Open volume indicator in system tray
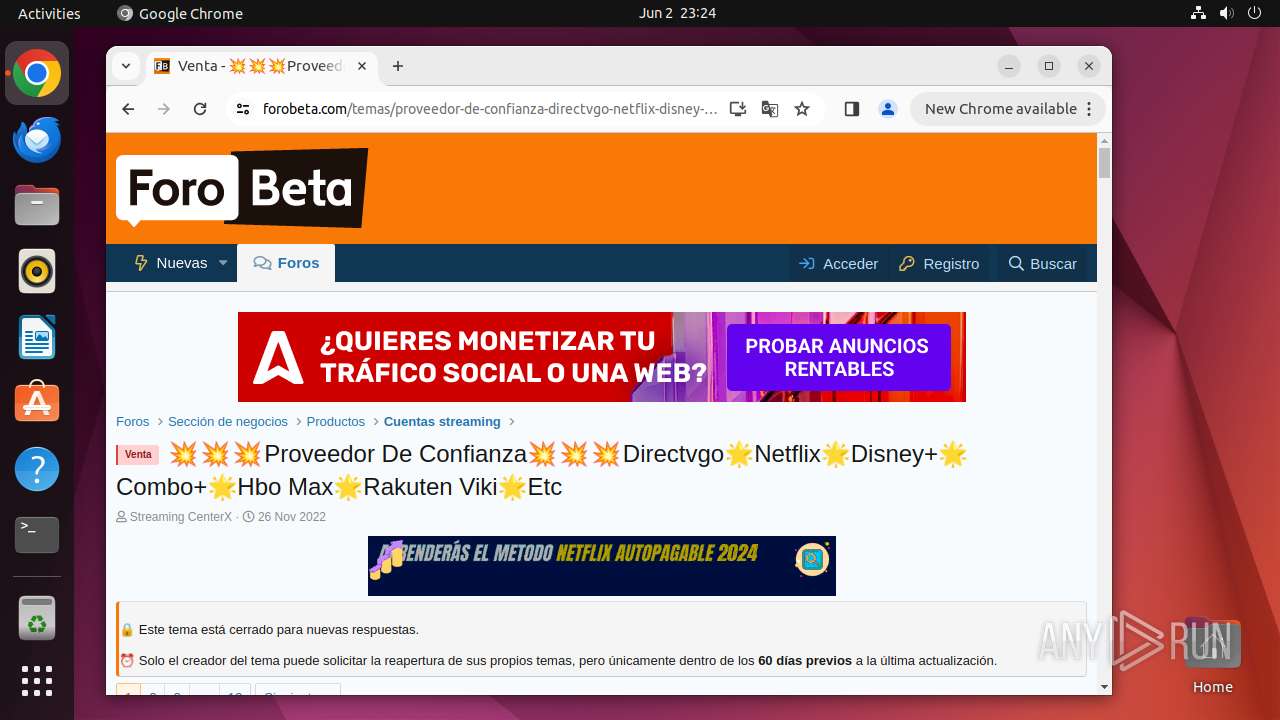1280x720 pixels. click(1226, 13)
